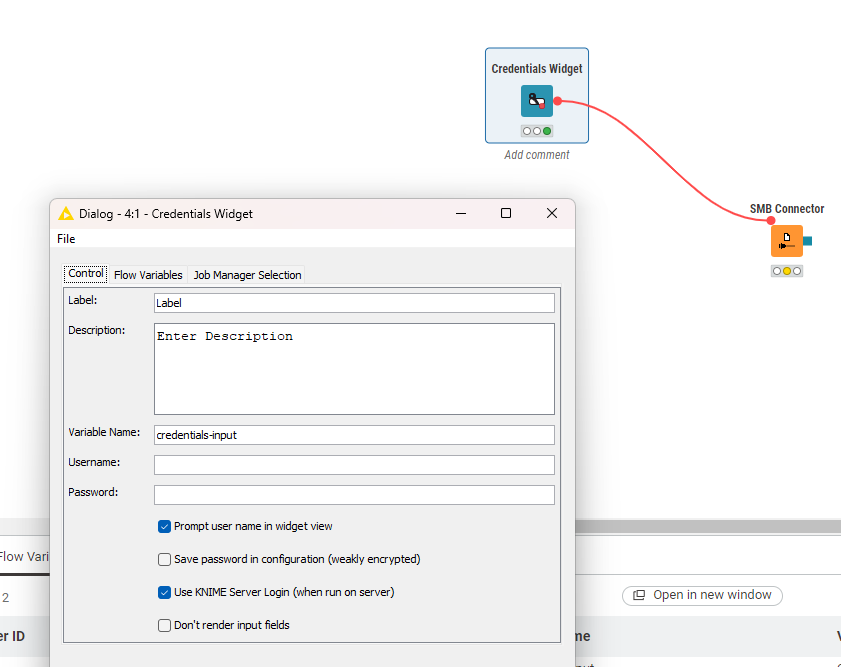Select the Credentials Widget node icon
Image resolution: width=841 pixels, height=667 pixels.
(536, 101)
